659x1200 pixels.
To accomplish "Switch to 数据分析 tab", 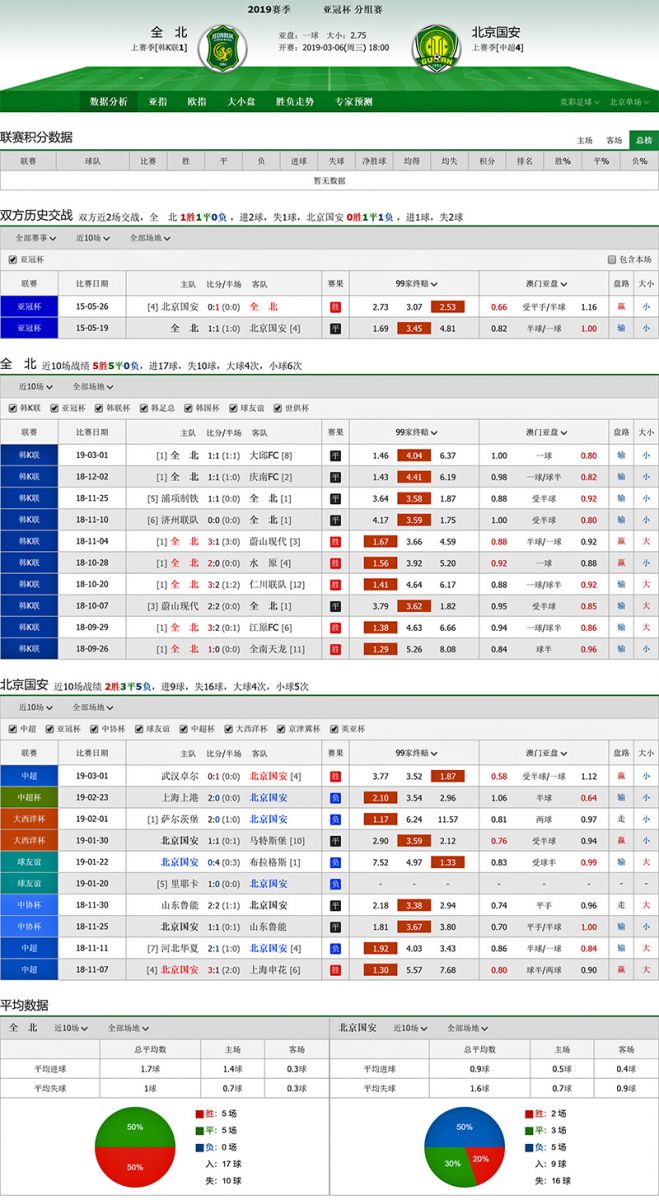I will click(108, 101).
